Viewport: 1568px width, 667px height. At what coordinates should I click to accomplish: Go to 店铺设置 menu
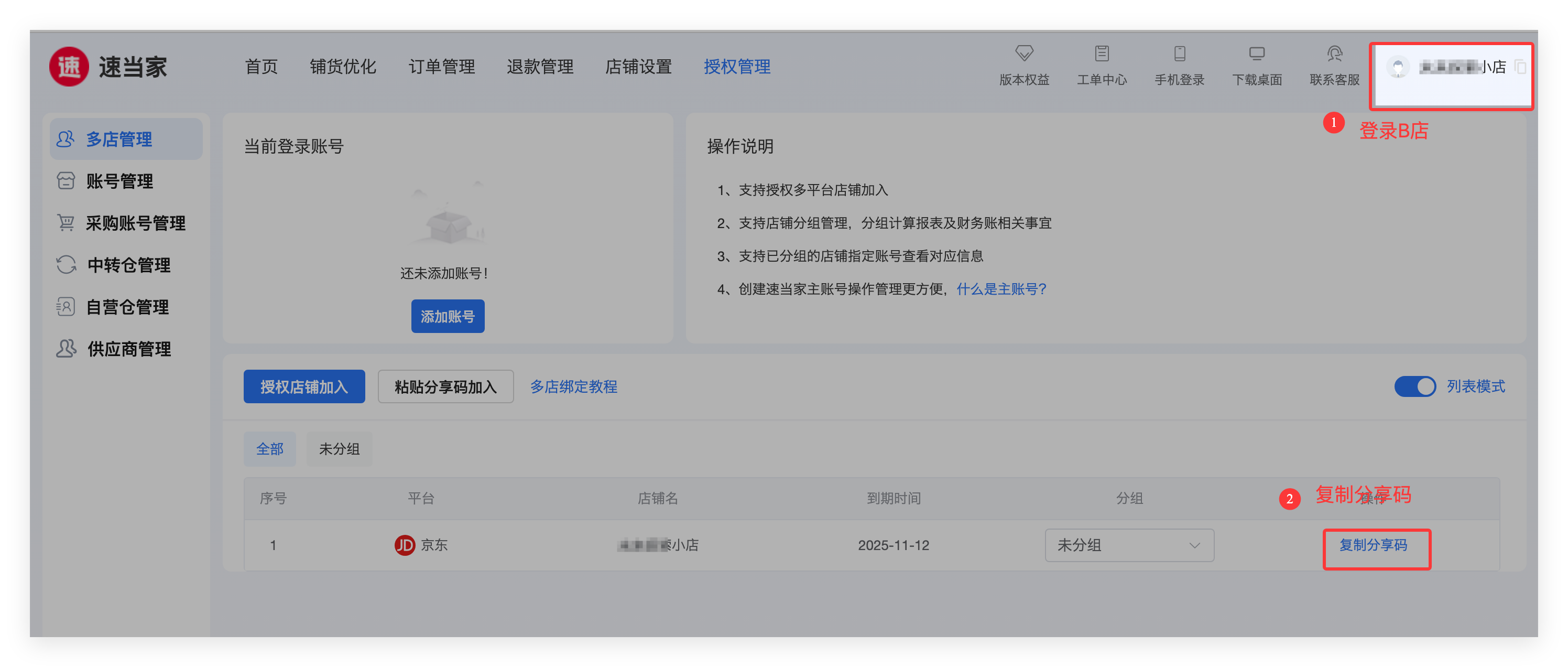click(x=638, y=67)
